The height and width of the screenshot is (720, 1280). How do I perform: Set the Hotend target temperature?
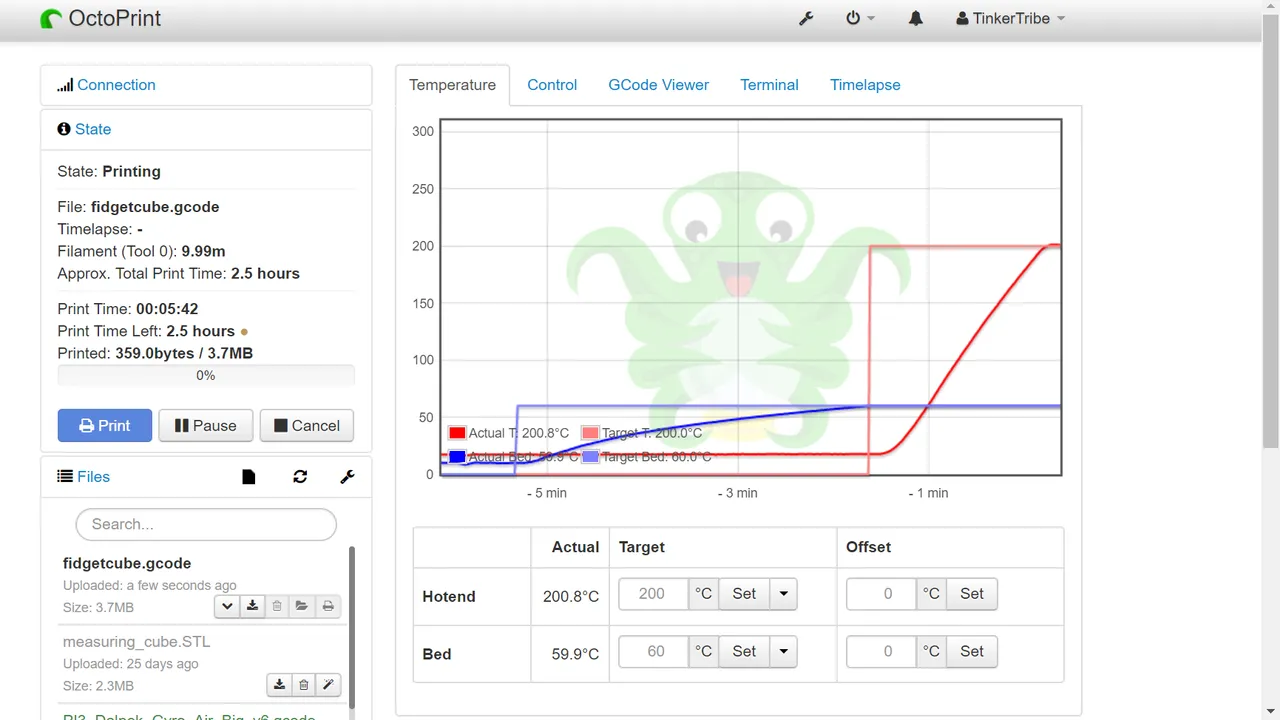[x=744, y=594]
